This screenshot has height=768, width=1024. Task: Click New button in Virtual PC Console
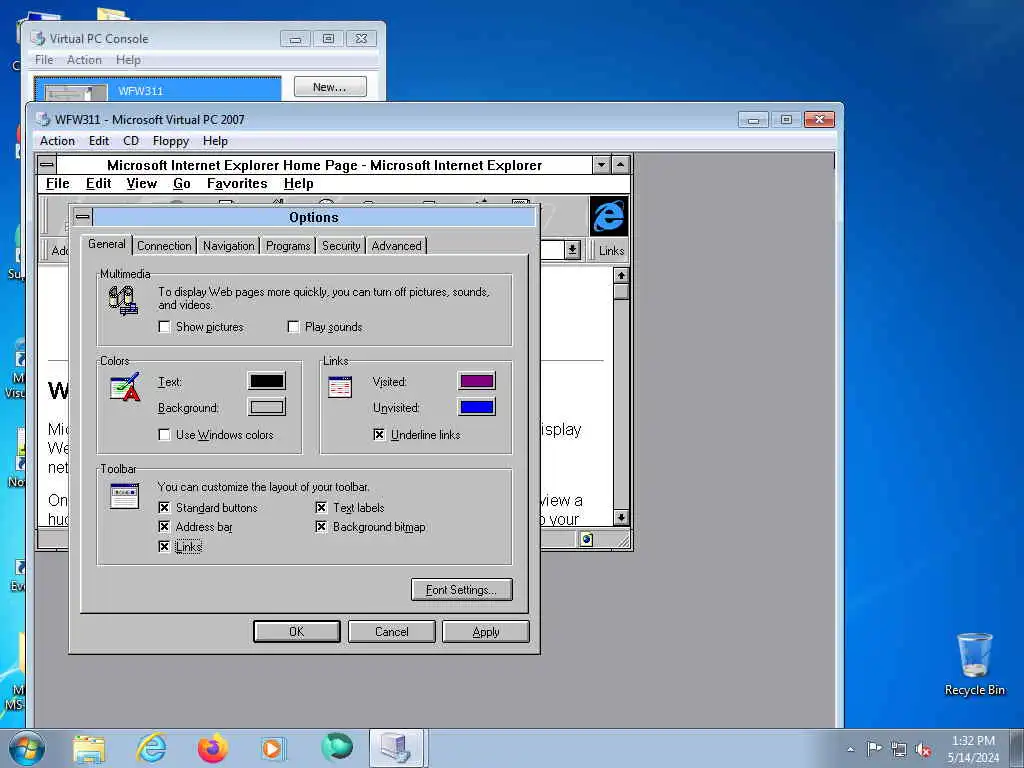point(330,87)
